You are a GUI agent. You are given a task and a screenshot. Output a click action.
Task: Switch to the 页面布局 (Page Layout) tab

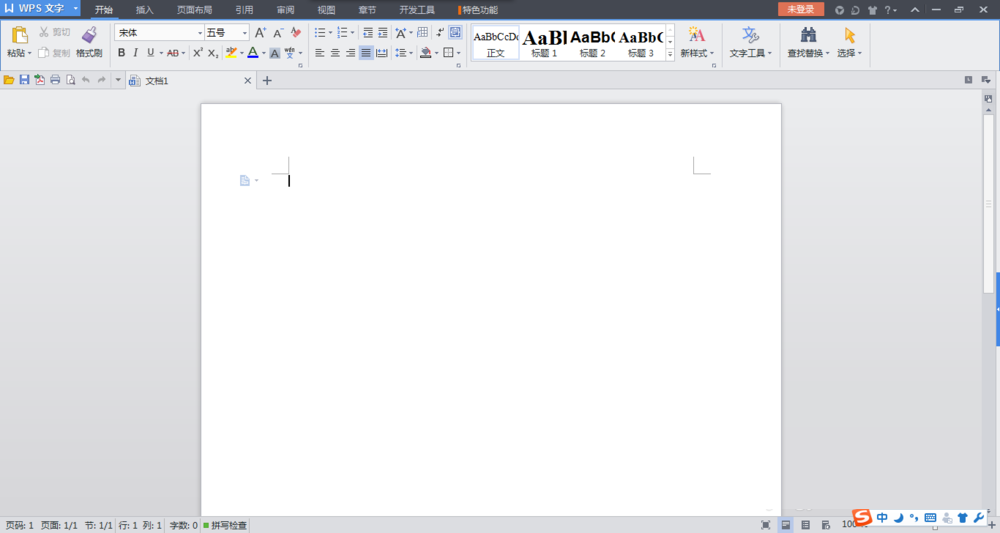(x=195, y=10)
